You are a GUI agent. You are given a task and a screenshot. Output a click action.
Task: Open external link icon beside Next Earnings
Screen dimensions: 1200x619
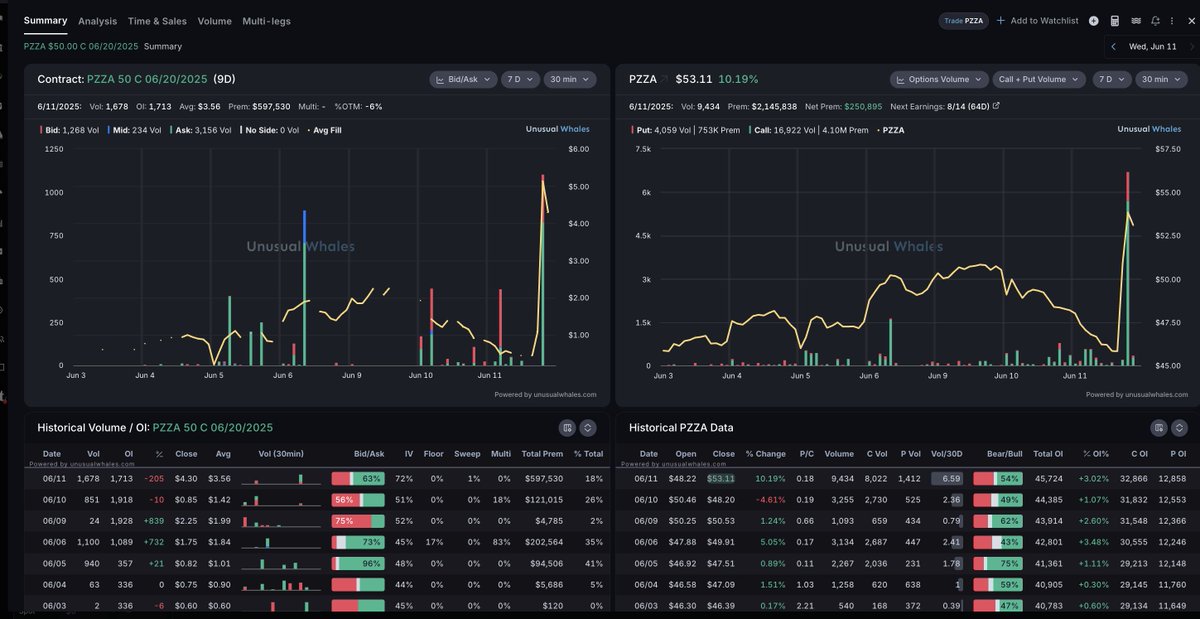point(996,106)
